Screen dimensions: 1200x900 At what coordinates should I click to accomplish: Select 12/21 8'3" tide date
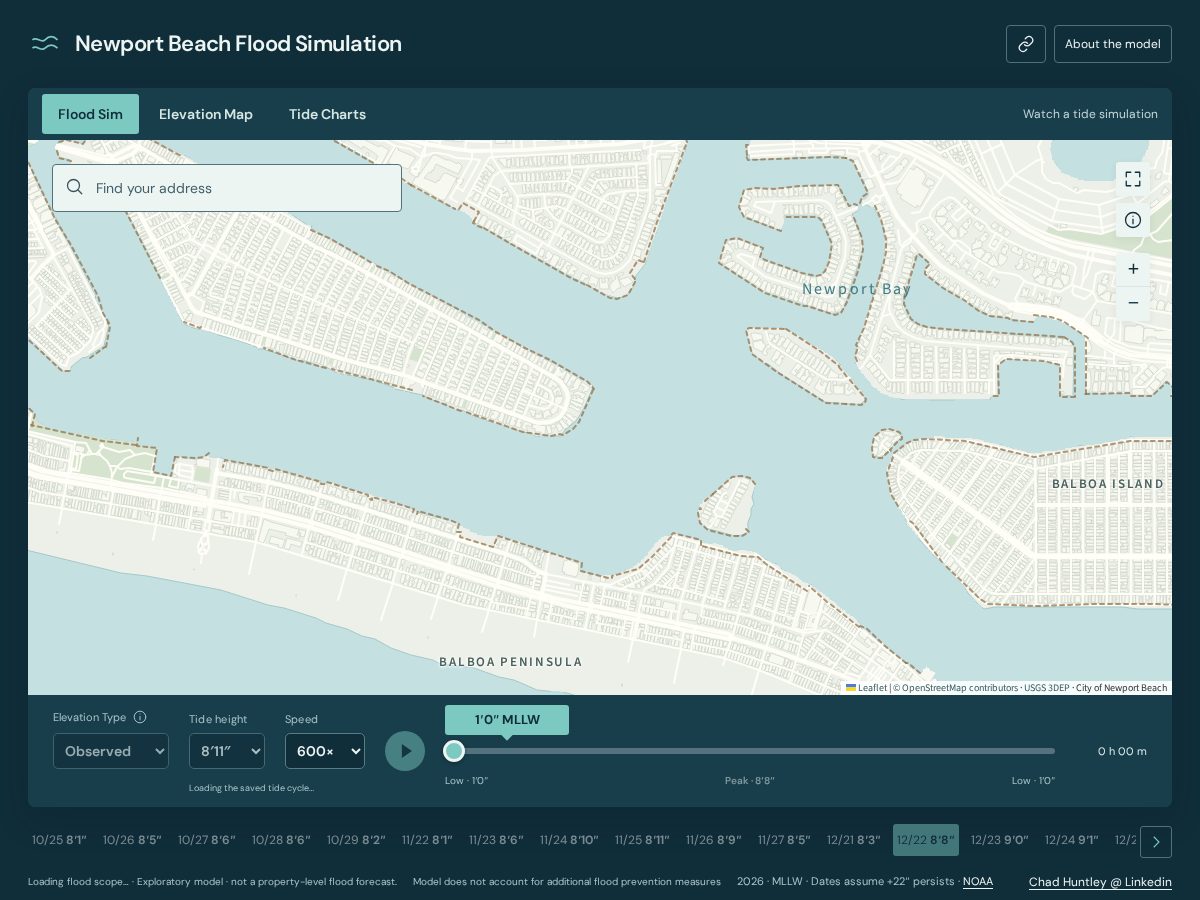click(854, 840)
